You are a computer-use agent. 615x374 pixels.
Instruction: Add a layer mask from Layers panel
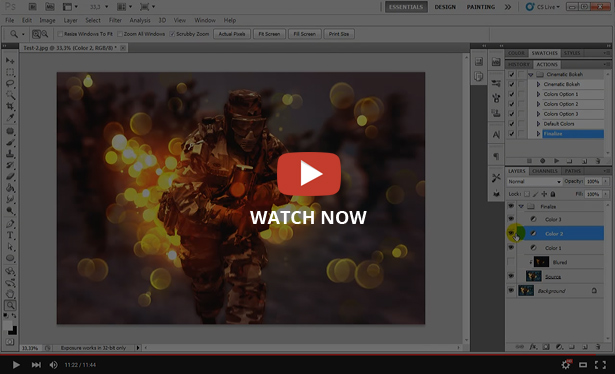tap(546, 347)
